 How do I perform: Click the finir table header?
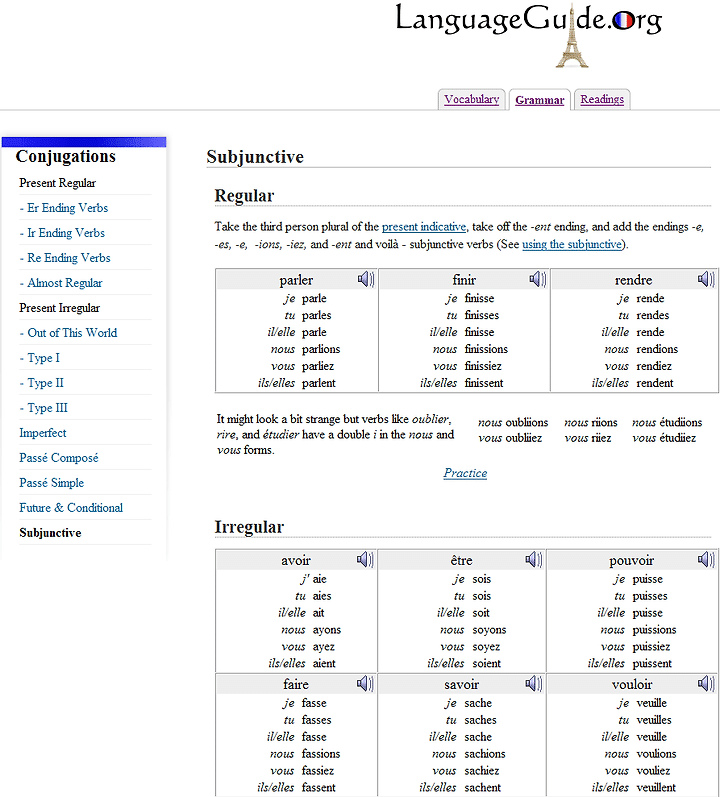(464, 280)
